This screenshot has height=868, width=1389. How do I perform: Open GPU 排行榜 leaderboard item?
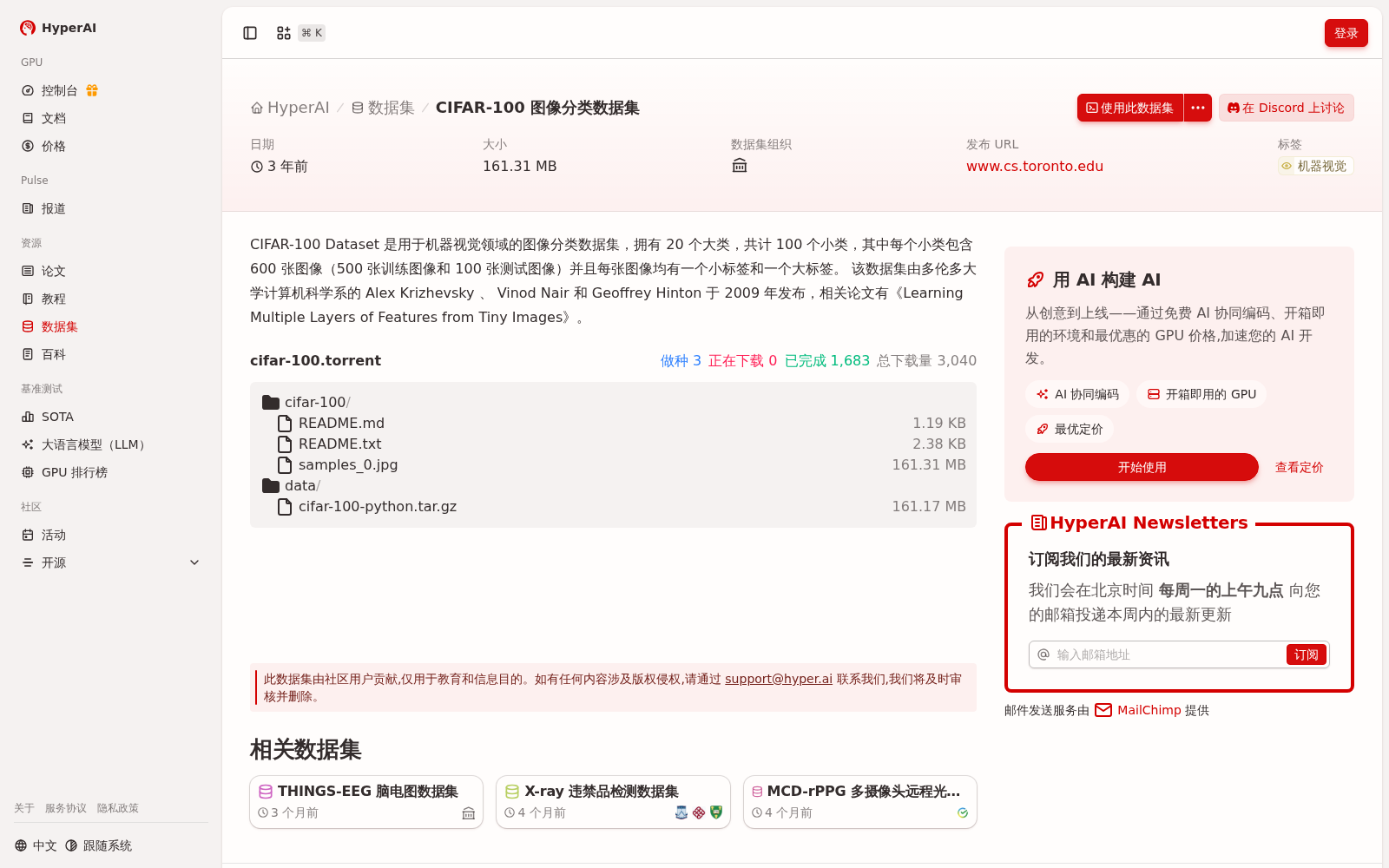click(x=111, y=472)
